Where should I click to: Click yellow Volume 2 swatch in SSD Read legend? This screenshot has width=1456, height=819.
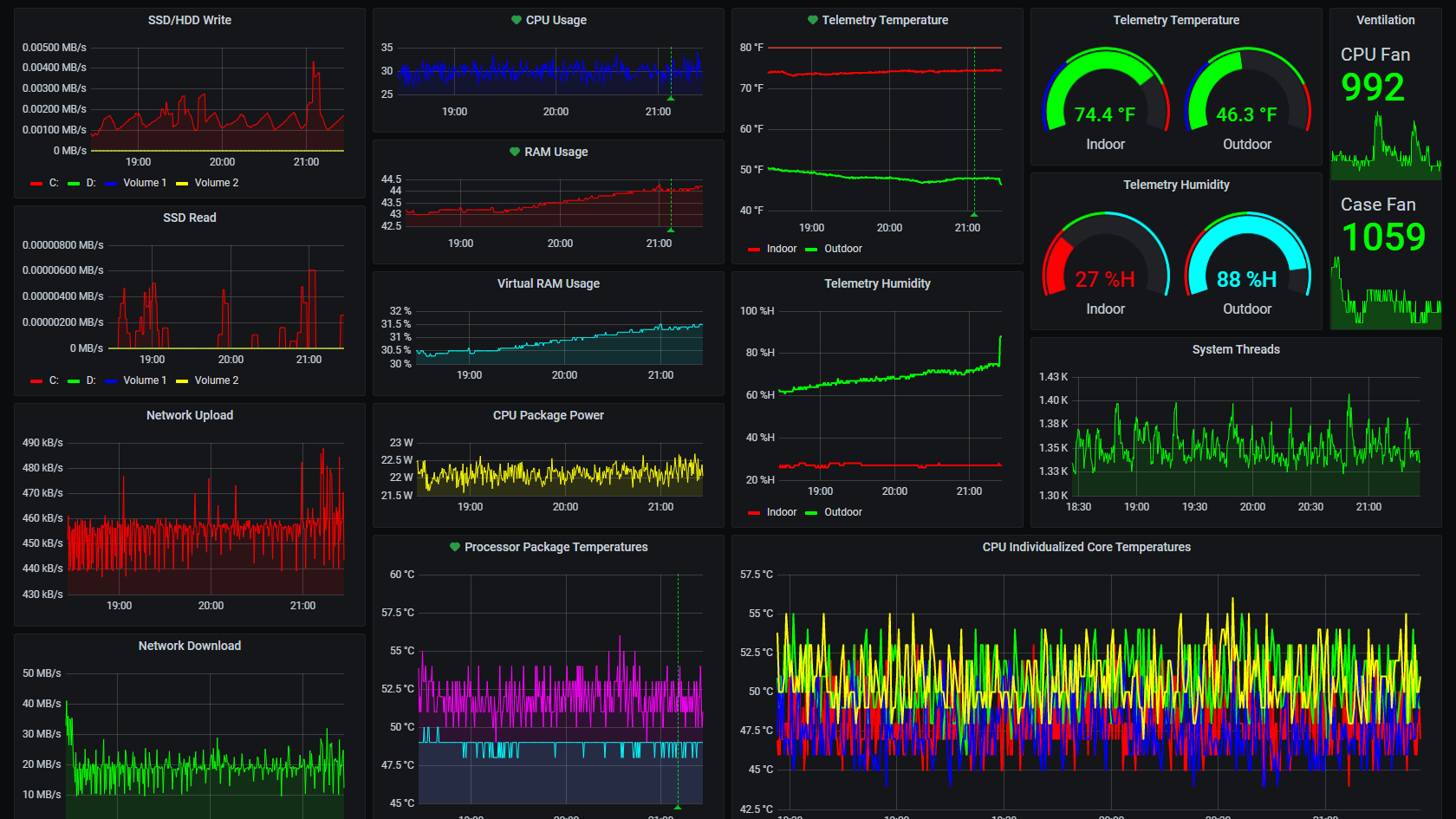point(182,380)
